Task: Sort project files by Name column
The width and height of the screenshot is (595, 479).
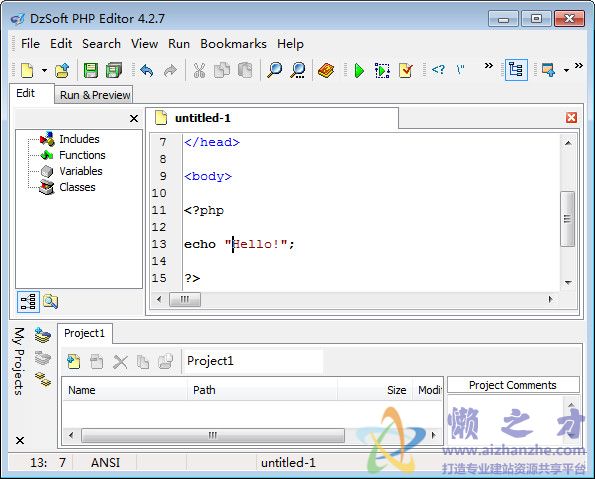Action: click(x=125, y=390)
